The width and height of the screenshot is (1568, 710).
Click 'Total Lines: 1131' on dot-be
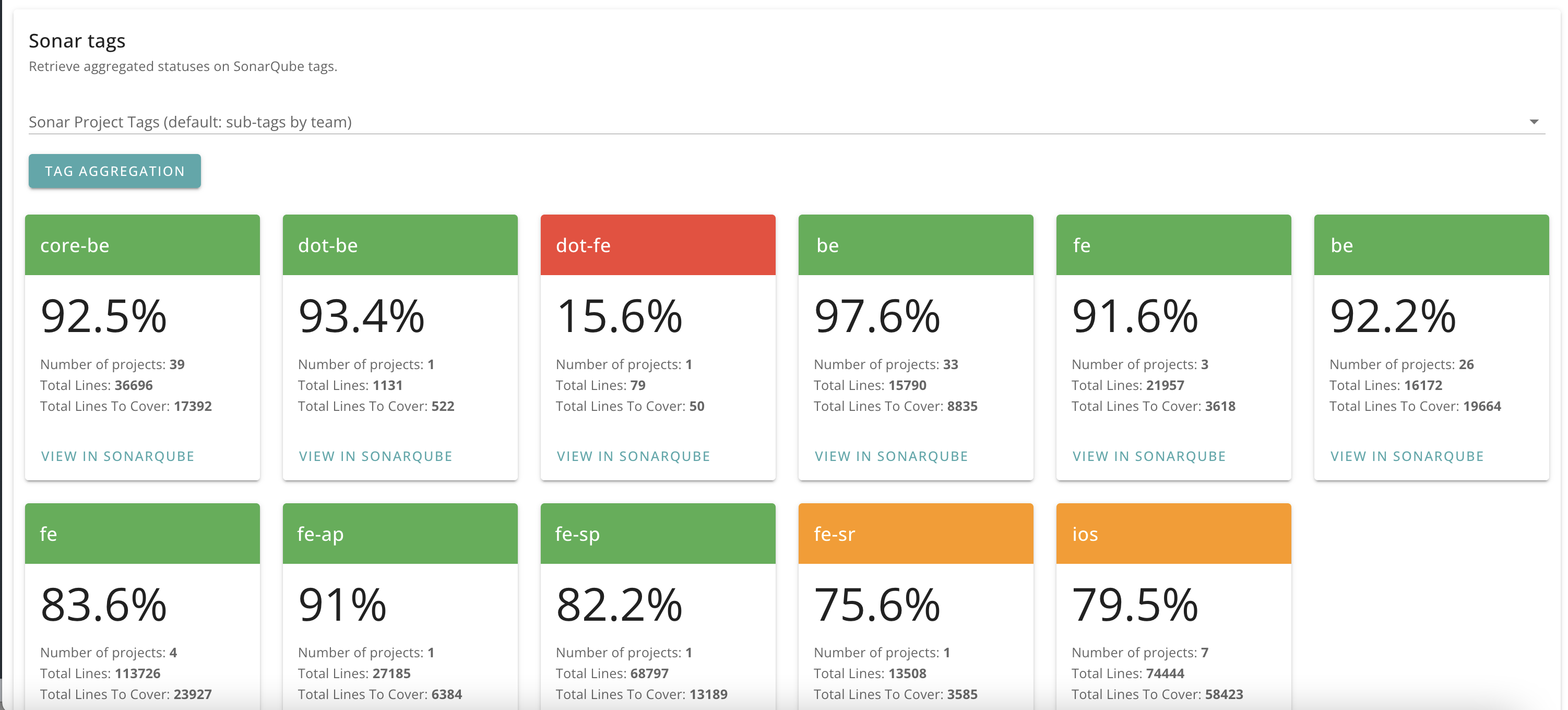coord(350,385)
